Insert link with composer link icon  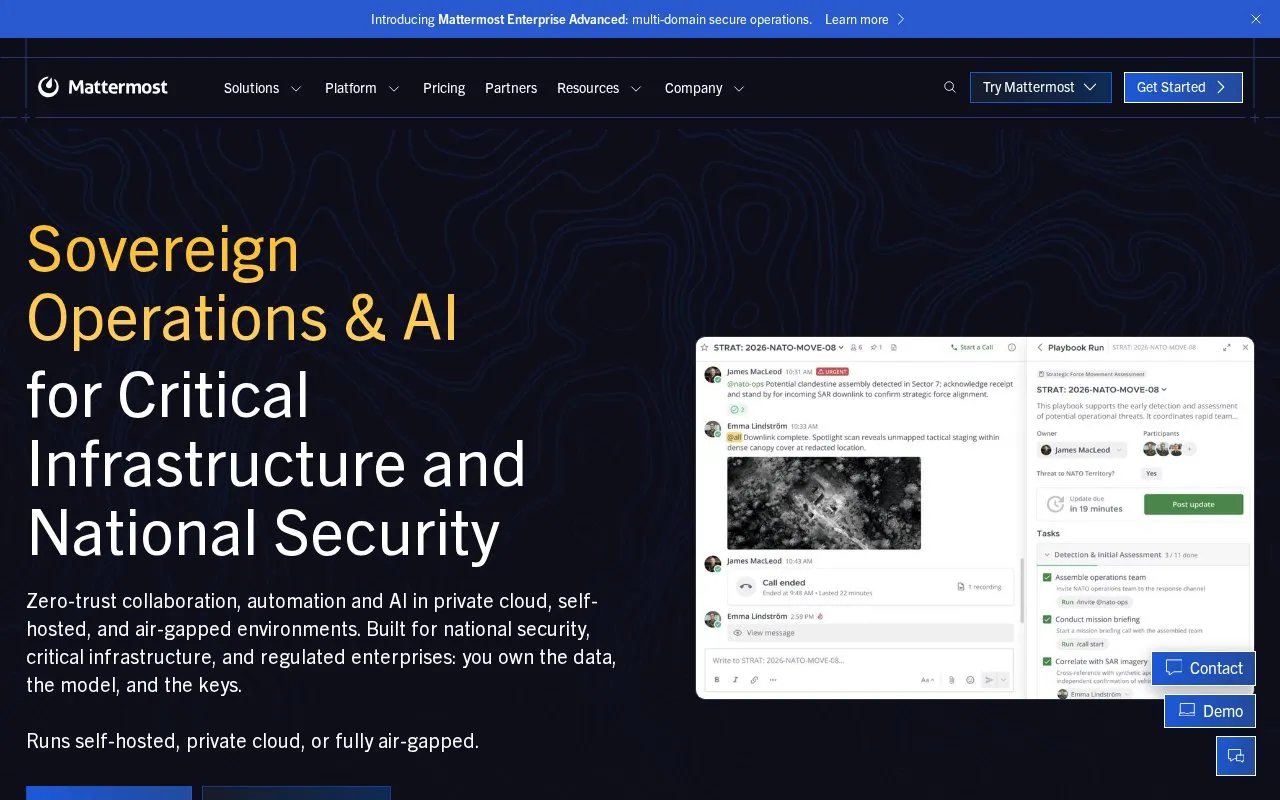pos(754,680)
